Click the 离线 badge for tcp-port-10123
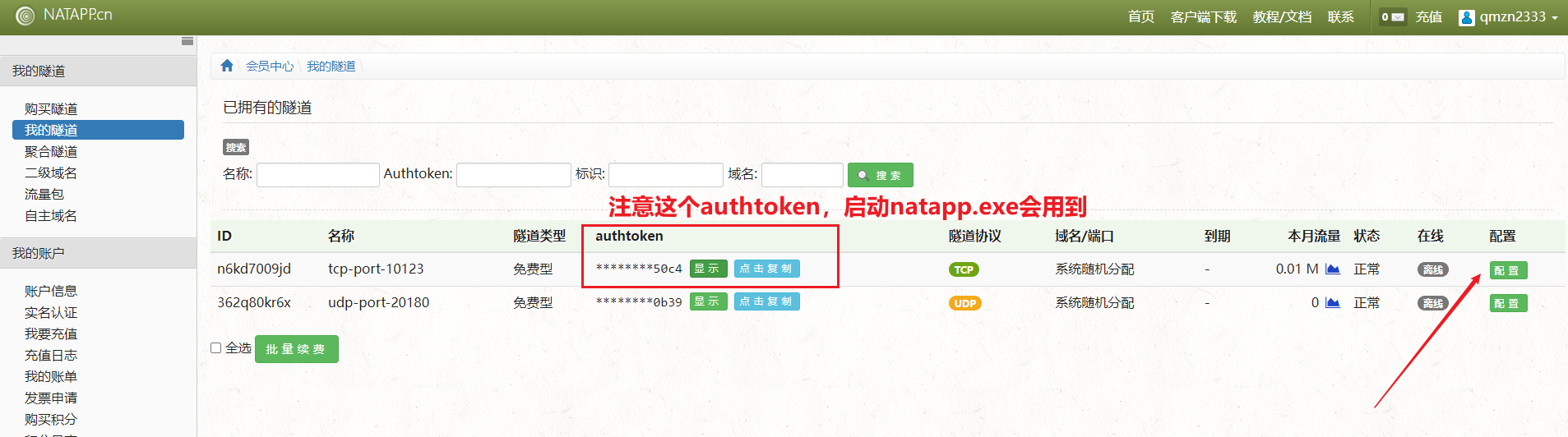This screenshot has width=1568, height=437. point(1433,269)
